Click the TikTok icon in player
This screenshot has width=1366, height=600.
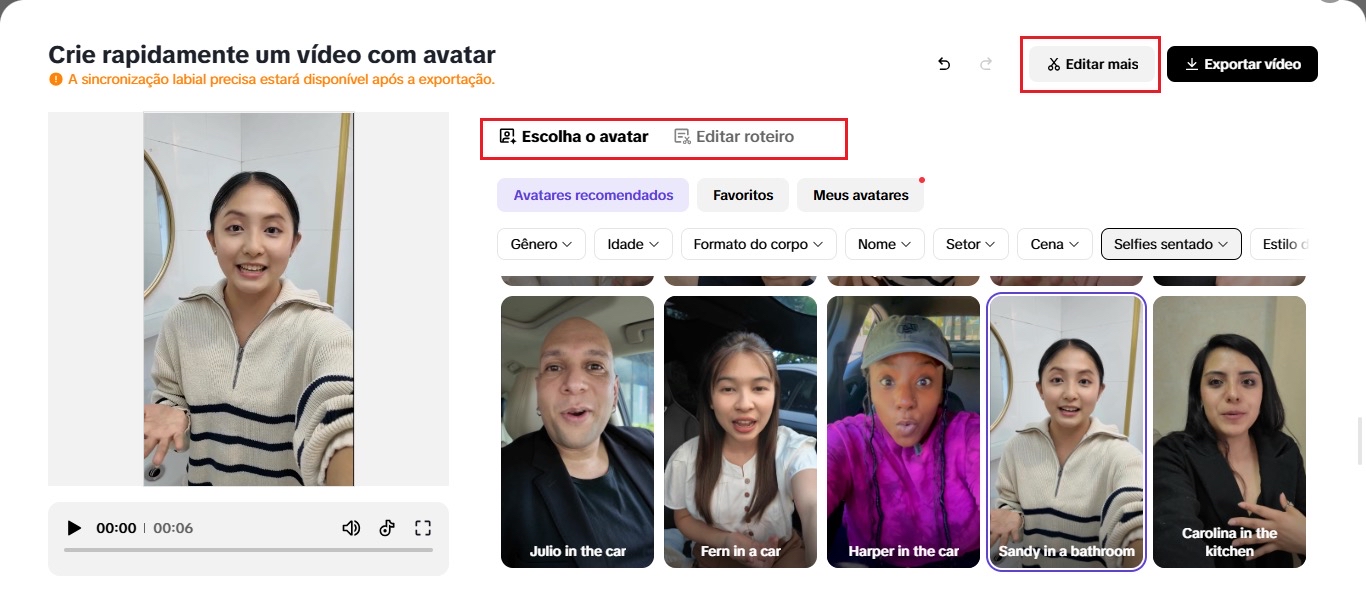387,528
